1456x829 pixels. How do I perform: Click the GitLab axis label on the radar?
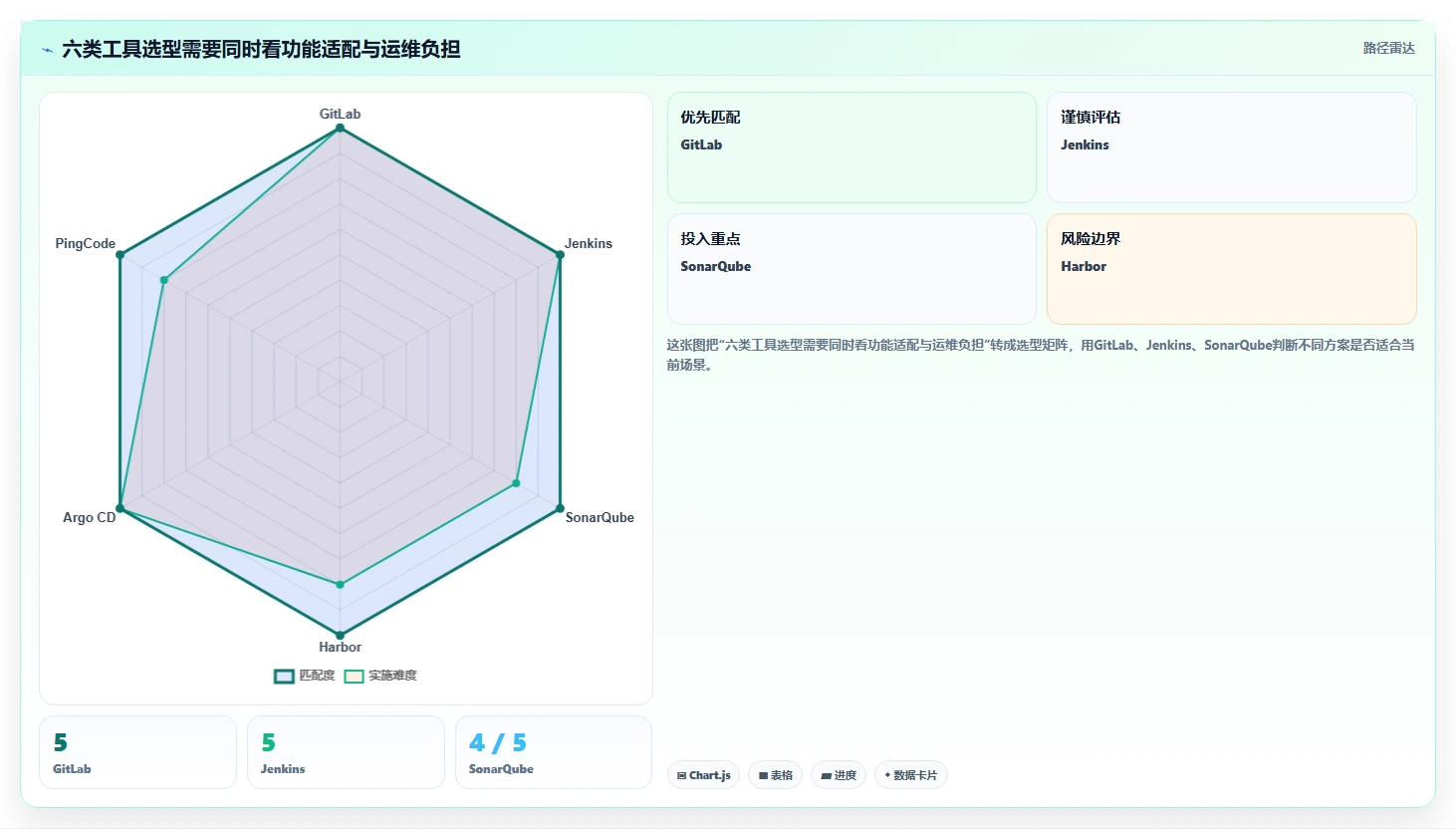point(340,114)
